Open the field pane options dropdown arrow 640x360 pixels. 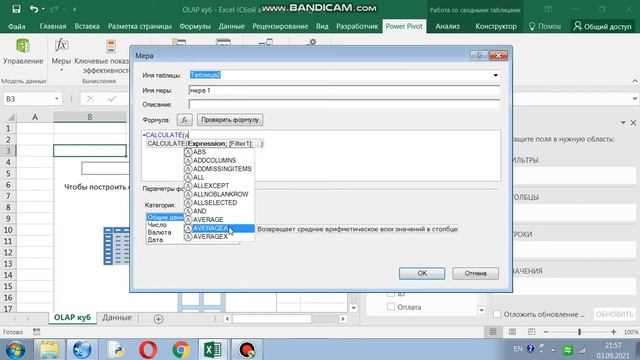[x=623, y=122]
